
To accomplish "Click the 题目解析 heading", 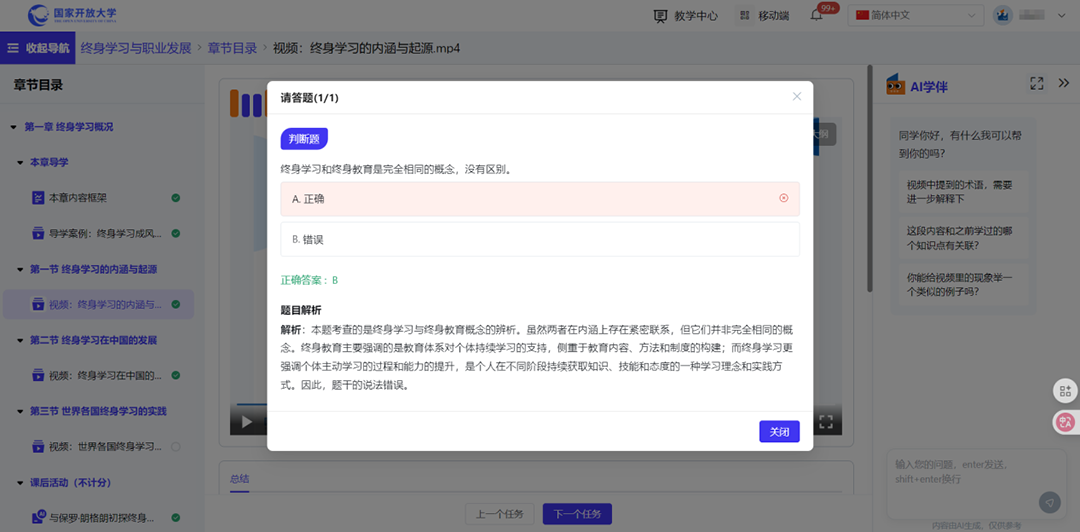I will (301, 310).
